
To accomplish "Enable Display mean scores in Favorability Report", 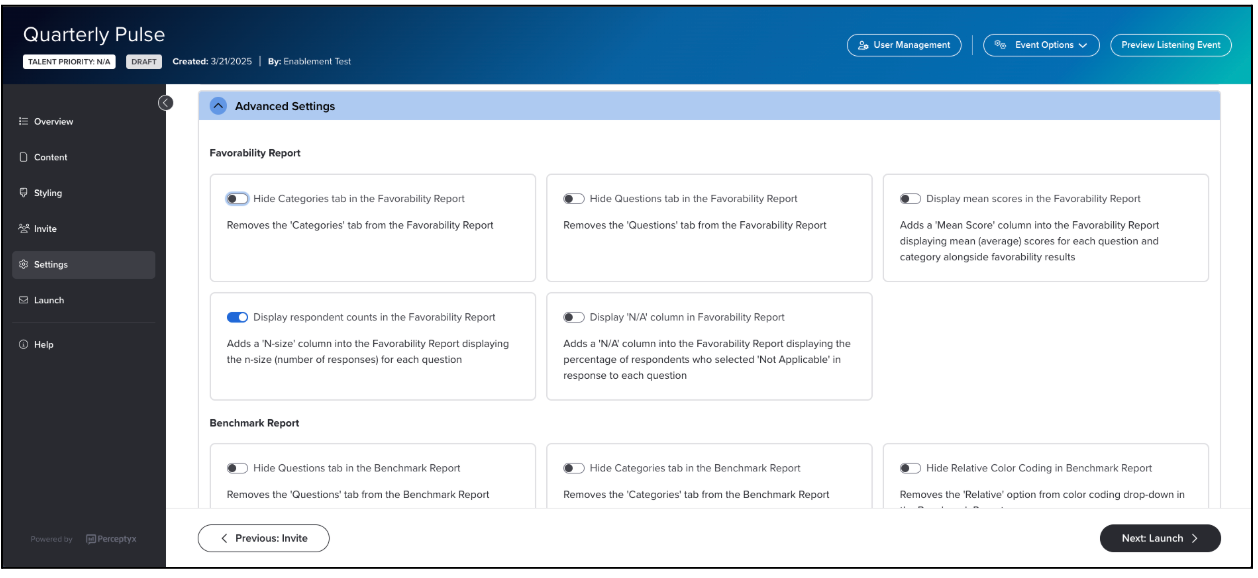I will point(910,199).
